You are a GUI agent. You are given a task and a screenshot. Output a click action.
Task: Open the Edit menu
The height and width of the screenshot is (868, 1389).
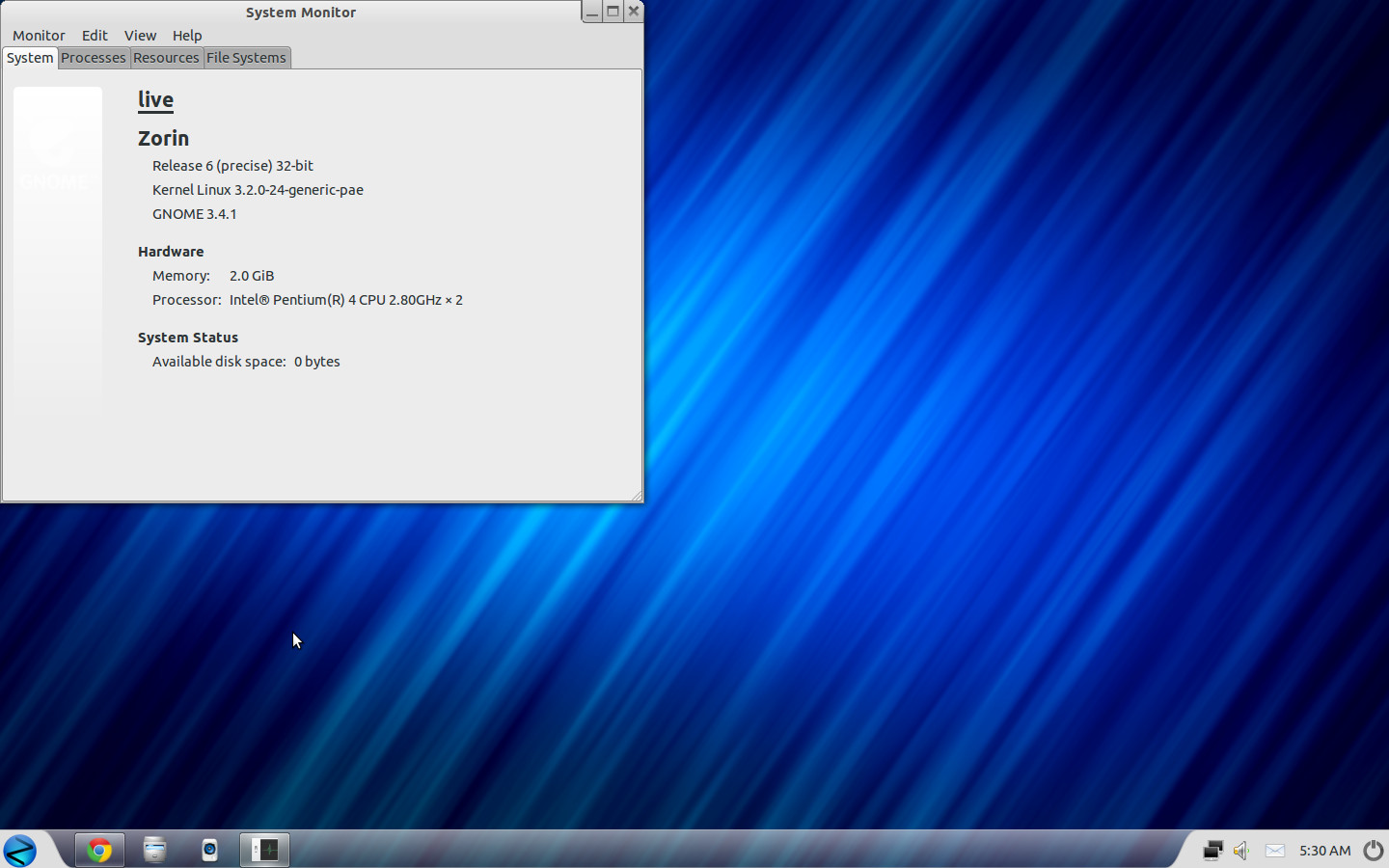[95, 35]
